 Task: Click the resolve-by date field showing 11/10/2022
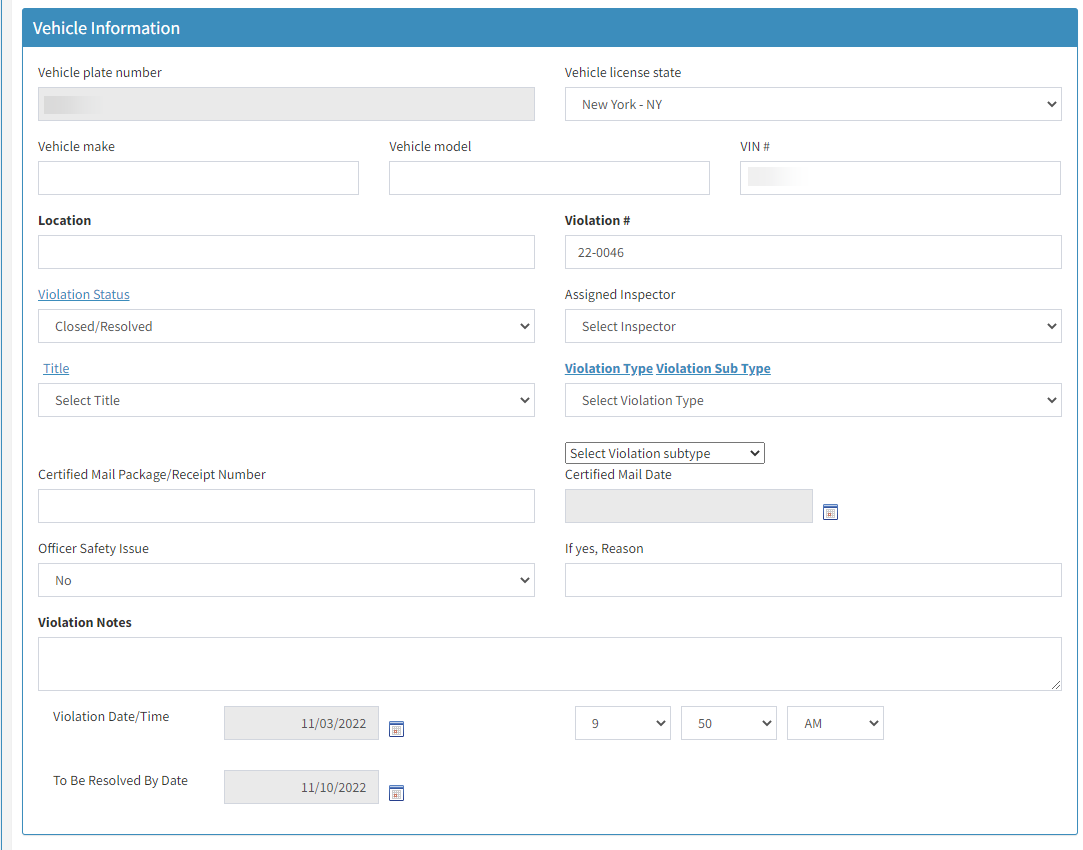click(x=301, y=787)
